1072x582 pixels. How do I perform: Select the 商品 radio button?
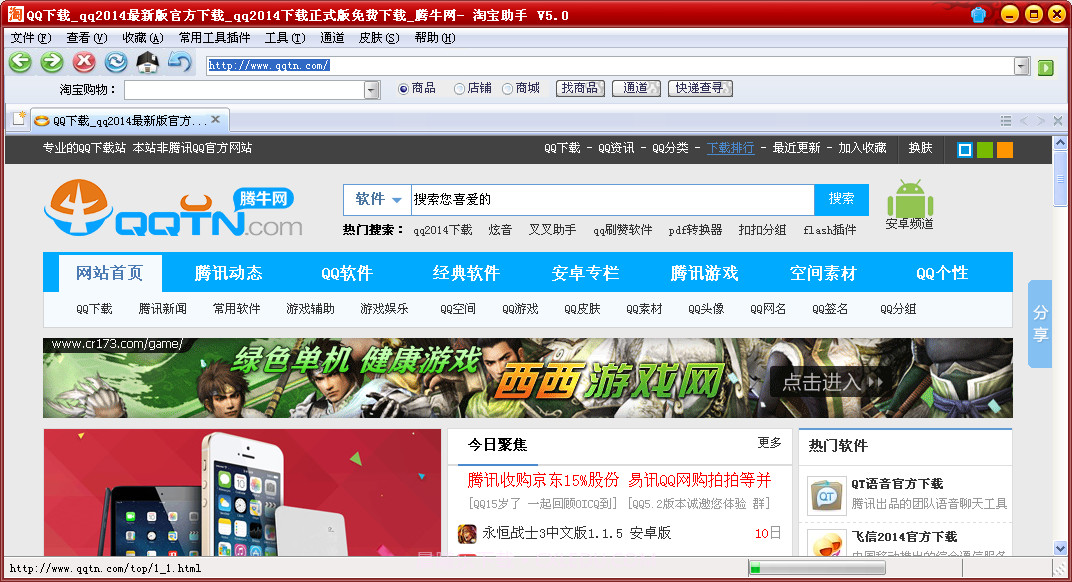402,87
